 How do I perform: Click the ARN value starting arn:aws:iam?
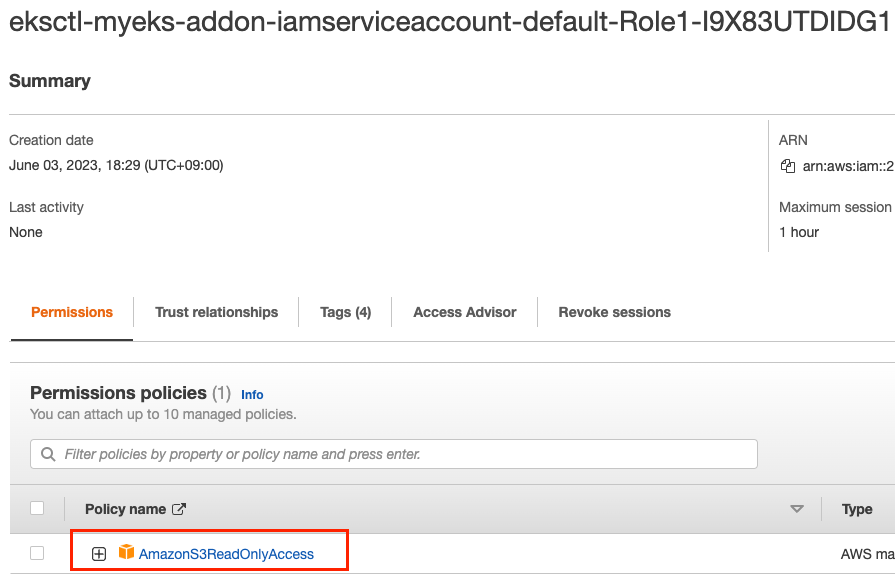(848, 166)
